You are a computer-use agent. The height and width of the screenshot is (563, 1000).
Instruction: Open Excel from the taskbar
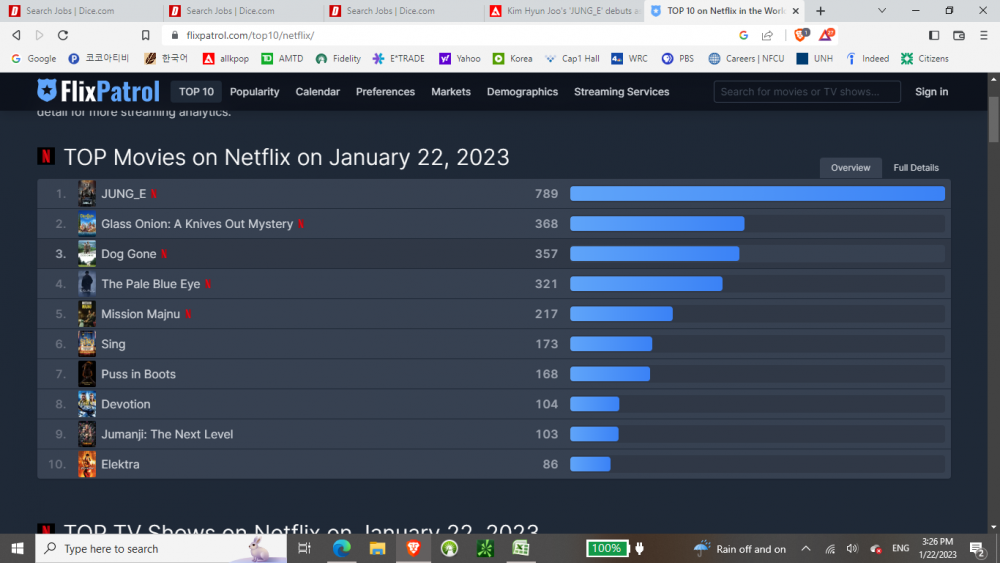[521, 548]
